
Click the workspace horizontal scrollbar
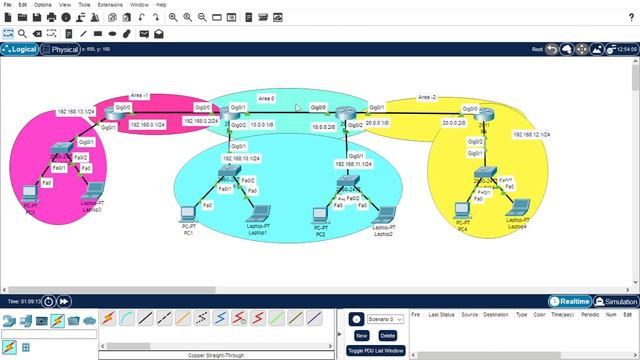pos(112,290)
